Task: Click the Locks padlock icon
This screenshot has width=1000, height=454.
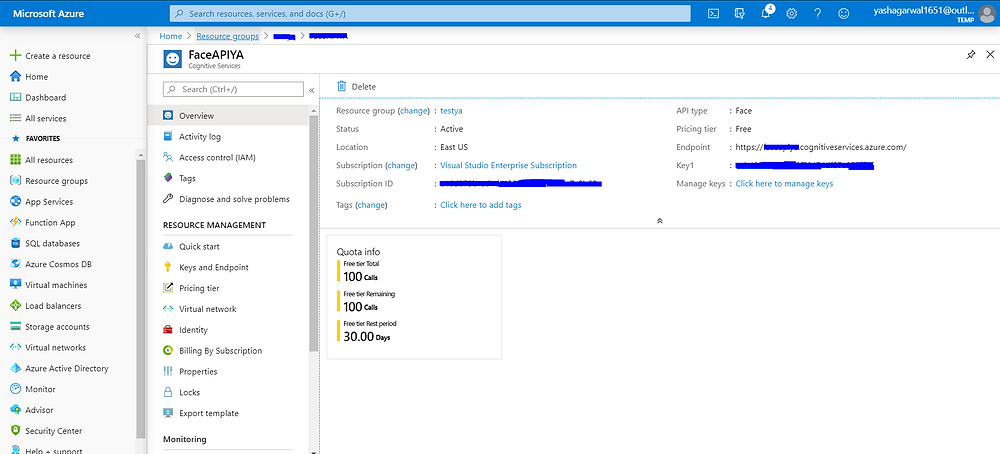Action: (x=168, y=392)
